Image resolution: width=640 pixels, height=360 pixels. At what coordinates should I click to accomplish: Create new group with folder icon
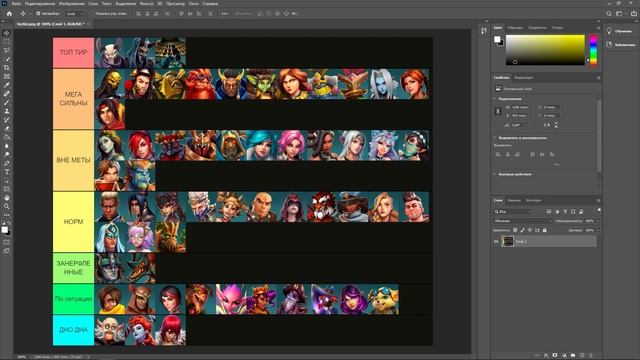[x=573, y=355]
